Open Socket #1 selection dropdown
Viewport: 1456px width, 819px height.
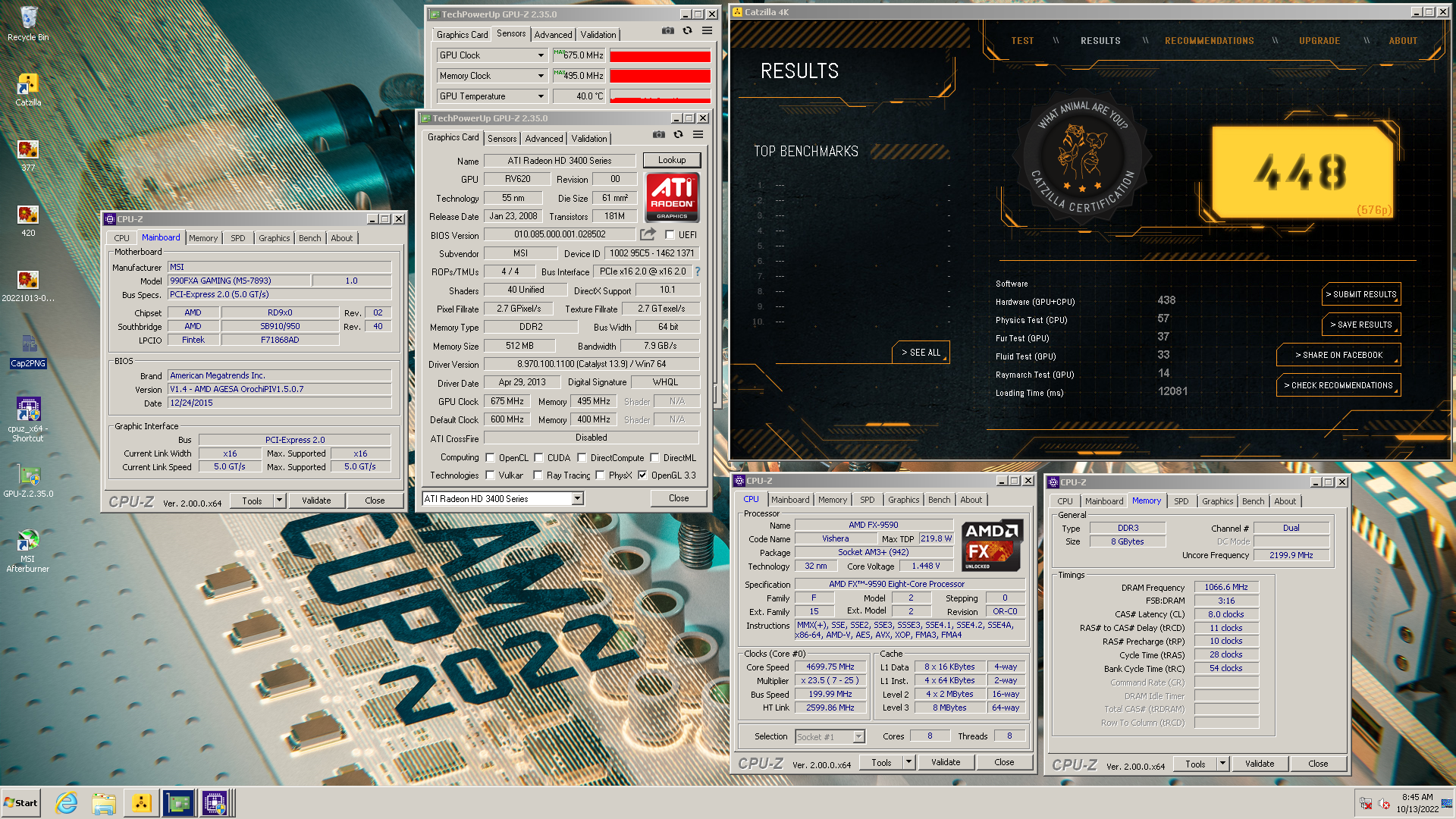click(x=858, y=736)
